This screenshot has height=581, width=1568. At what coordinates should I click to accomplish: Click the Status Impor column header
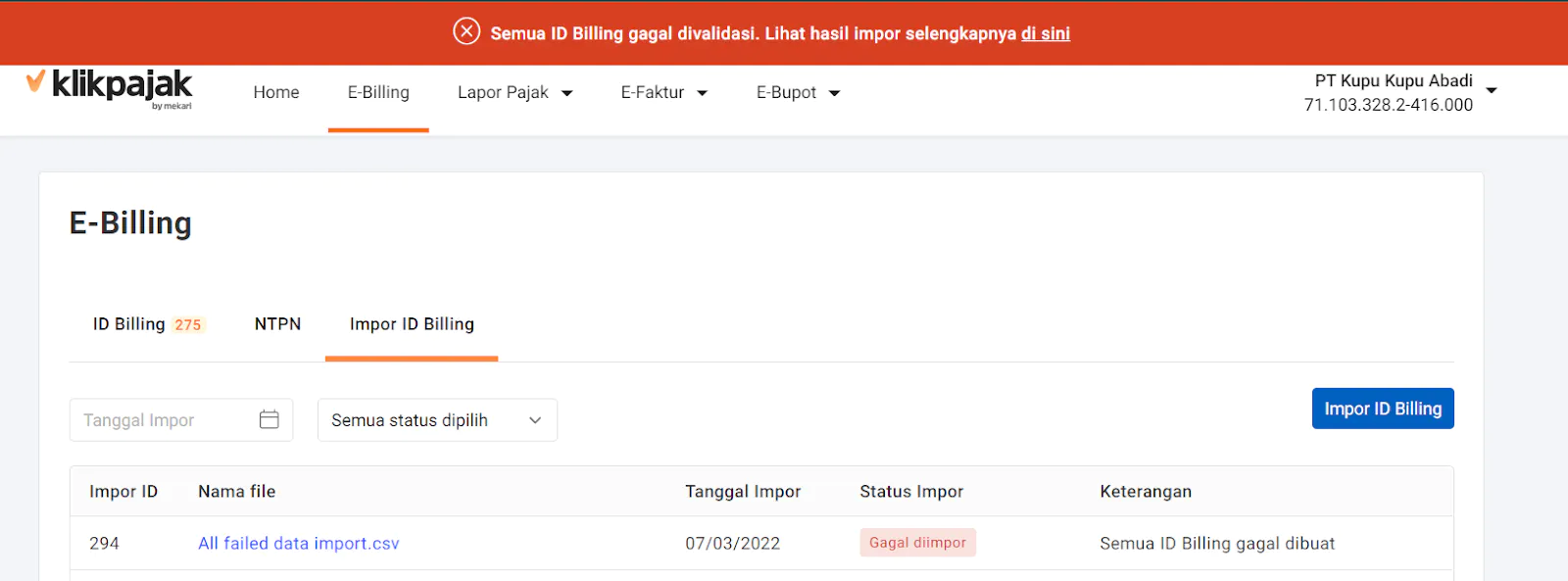click(911, 492)
